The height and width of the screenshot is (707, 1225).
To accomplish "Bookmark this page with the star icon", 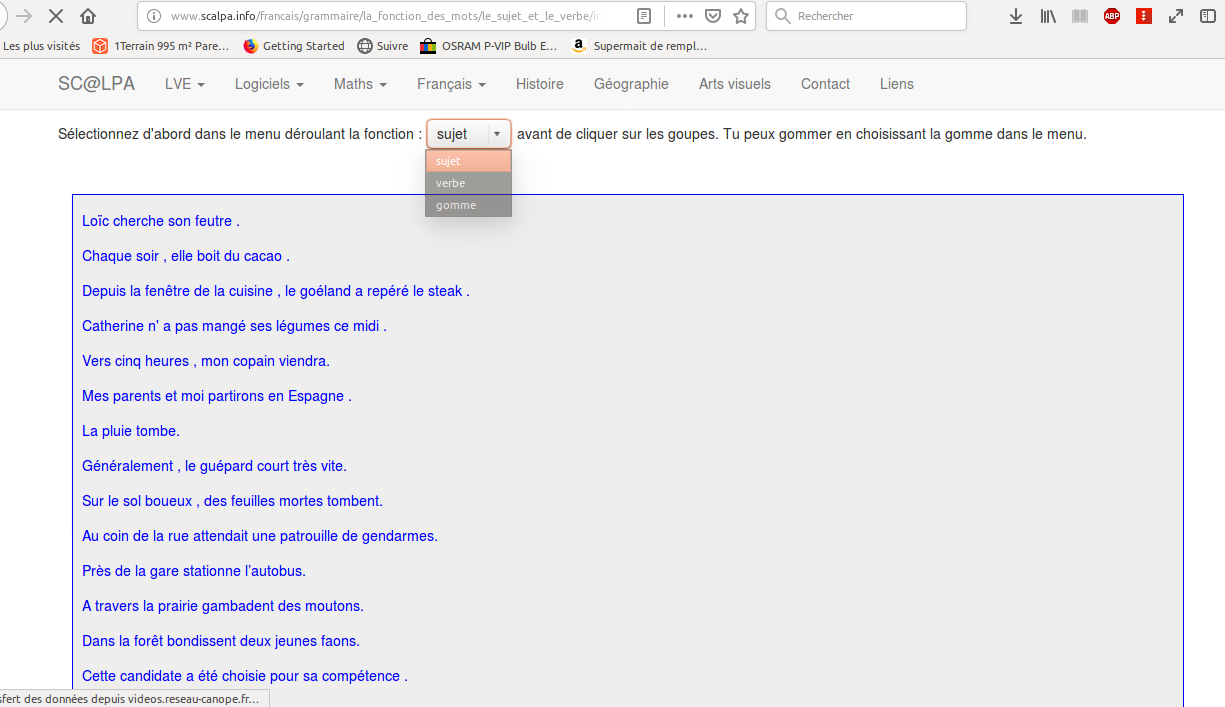I will [741, 16].
